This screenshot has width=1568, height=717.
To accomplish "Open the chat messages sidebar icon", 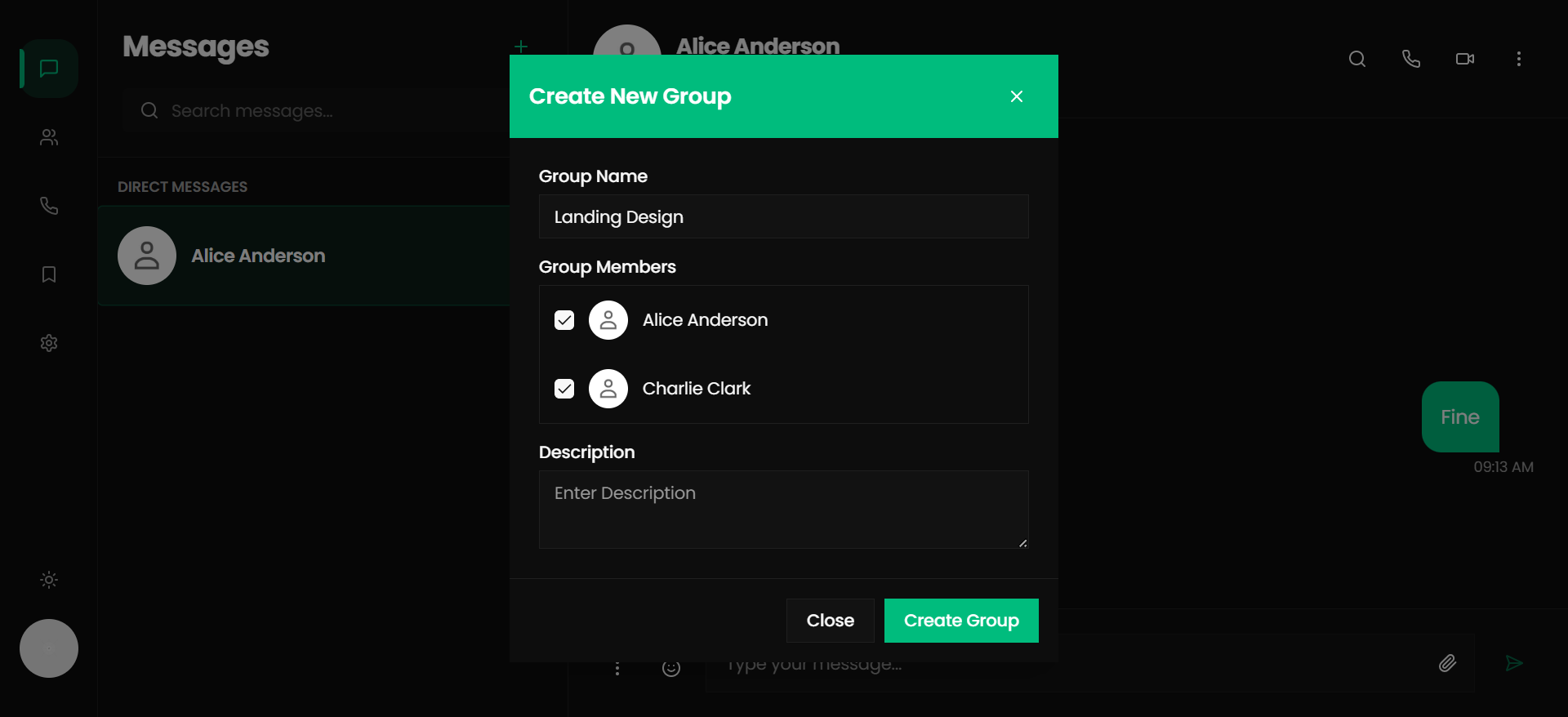I will tap(49, 69).
